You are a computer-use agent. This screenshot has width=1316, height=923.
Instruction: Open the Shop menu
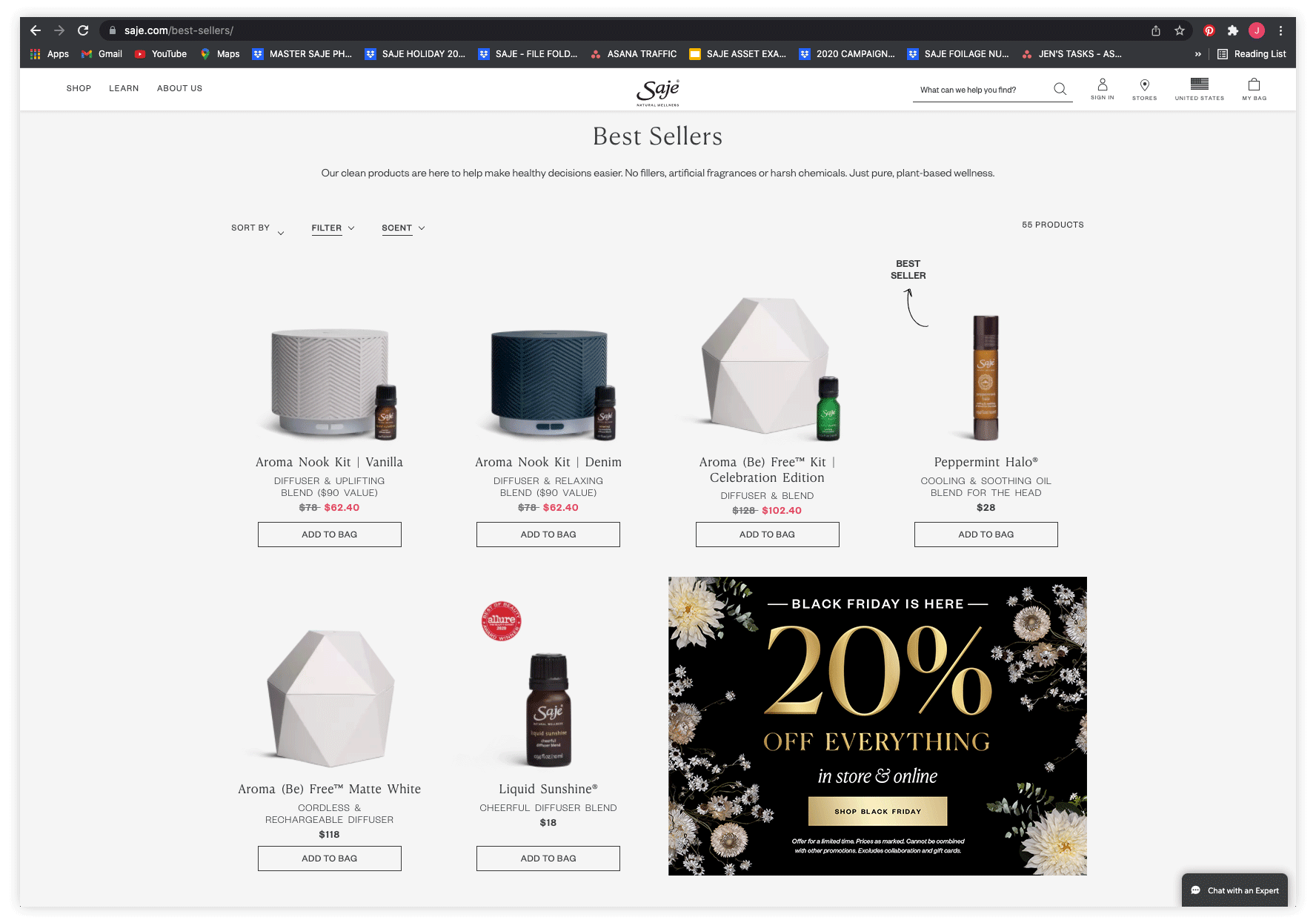click(x=79, y=88)
